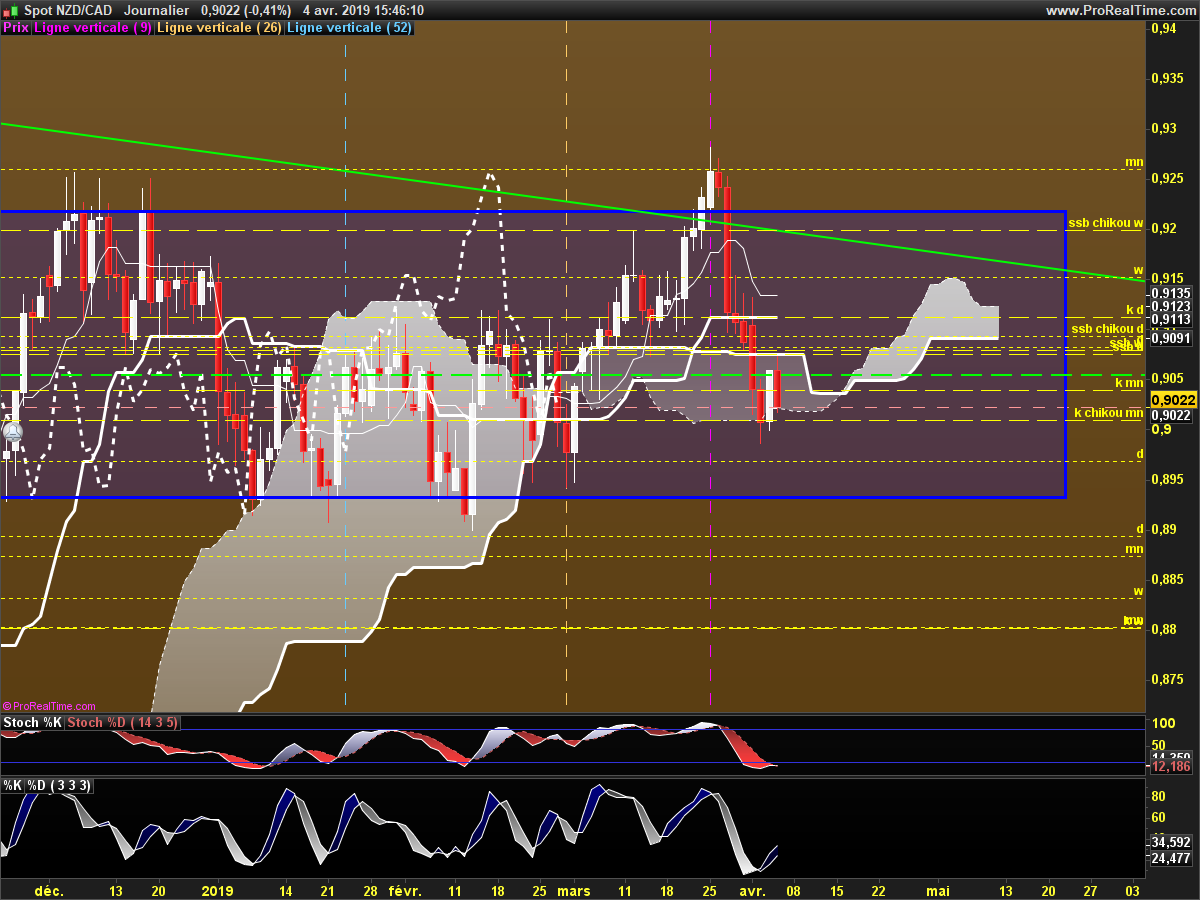Click 0,925 on the price axis
The image size is (1200, 900).
click(1167, 178)
